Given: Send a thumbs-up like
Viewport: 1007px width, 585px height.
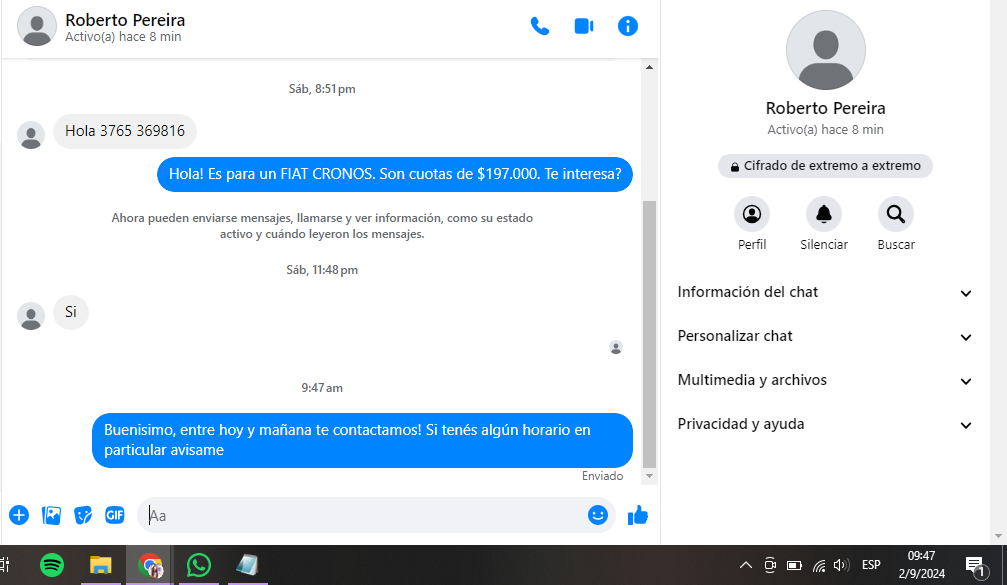Looking at the screenshot, I should pyautogui.click(x=638, y=515).
